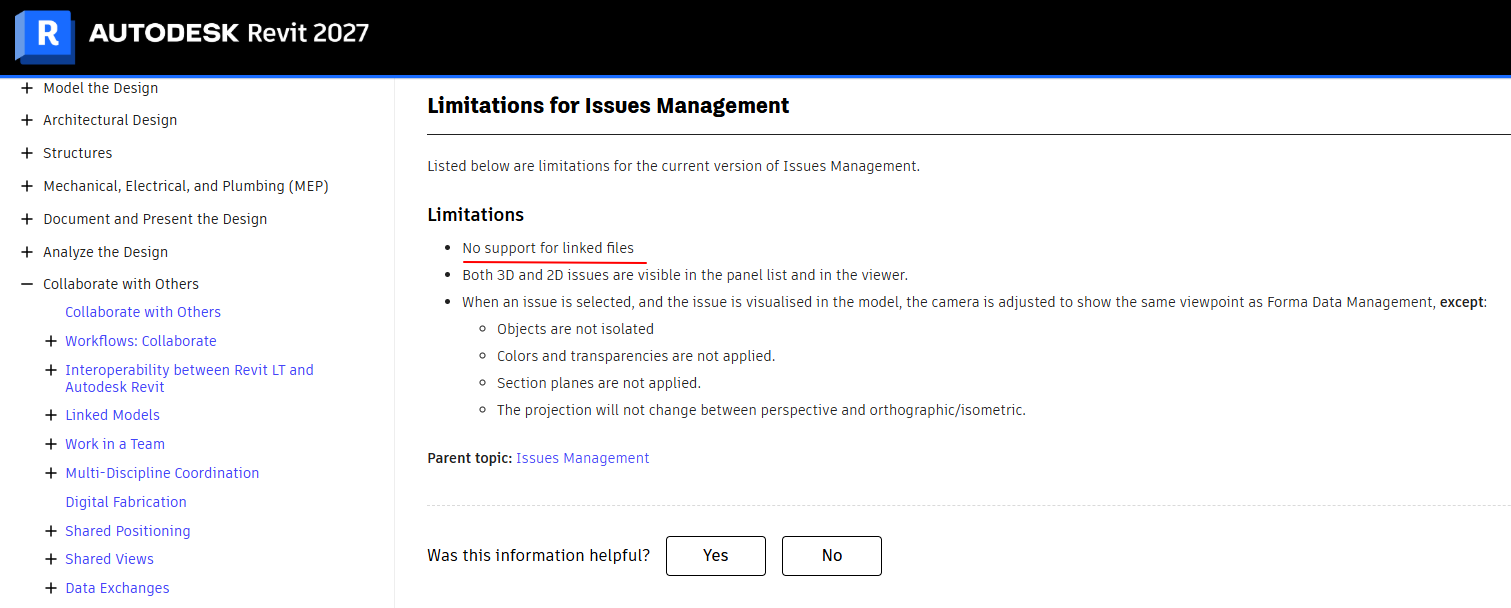Open Document and Present the Design topic
Image resolution: width=1511 pixels, height=608 pixels.
[155, 219]
